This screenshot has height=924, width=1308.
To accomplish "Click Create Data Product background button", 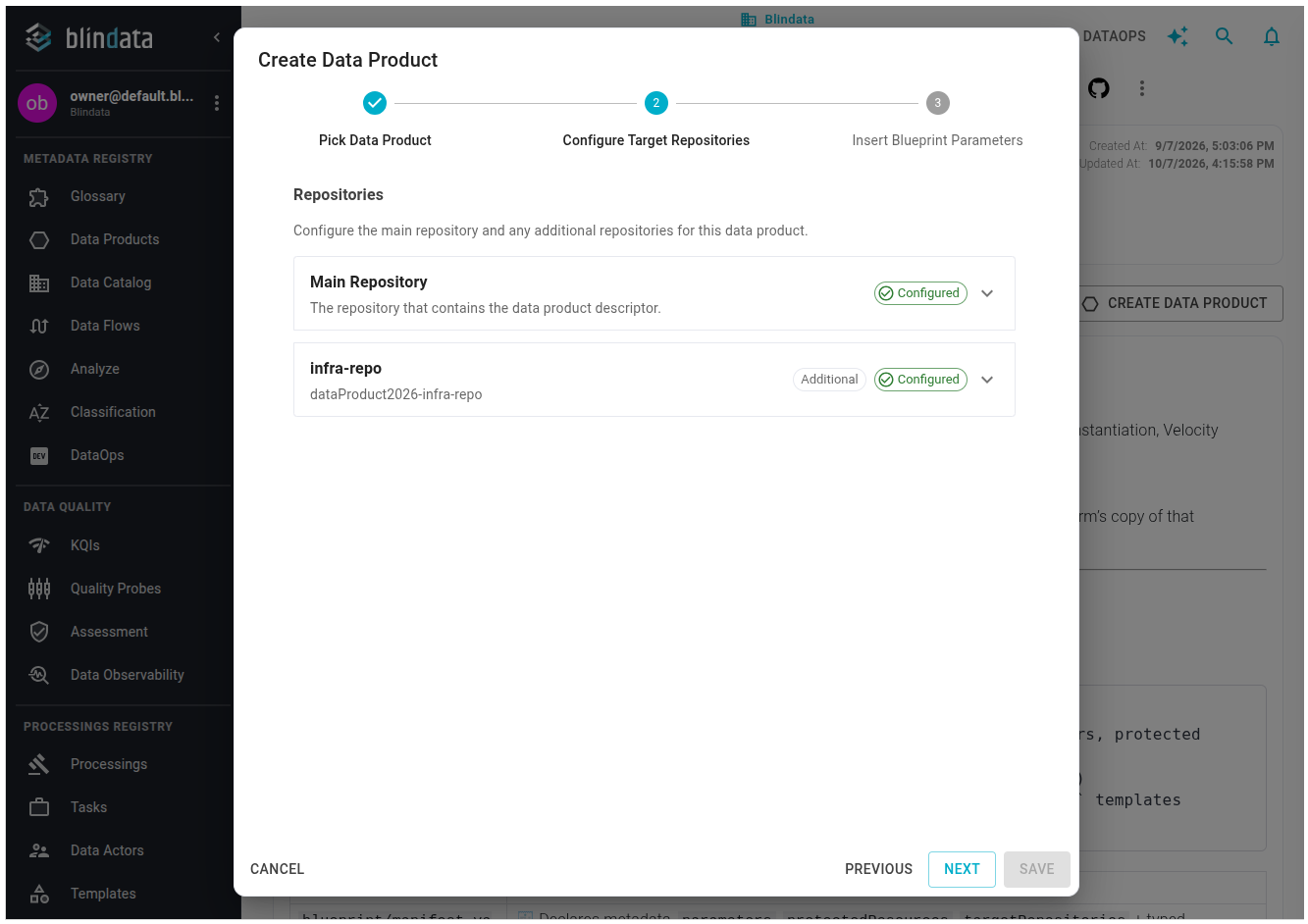I will [x=1179, y=304].
